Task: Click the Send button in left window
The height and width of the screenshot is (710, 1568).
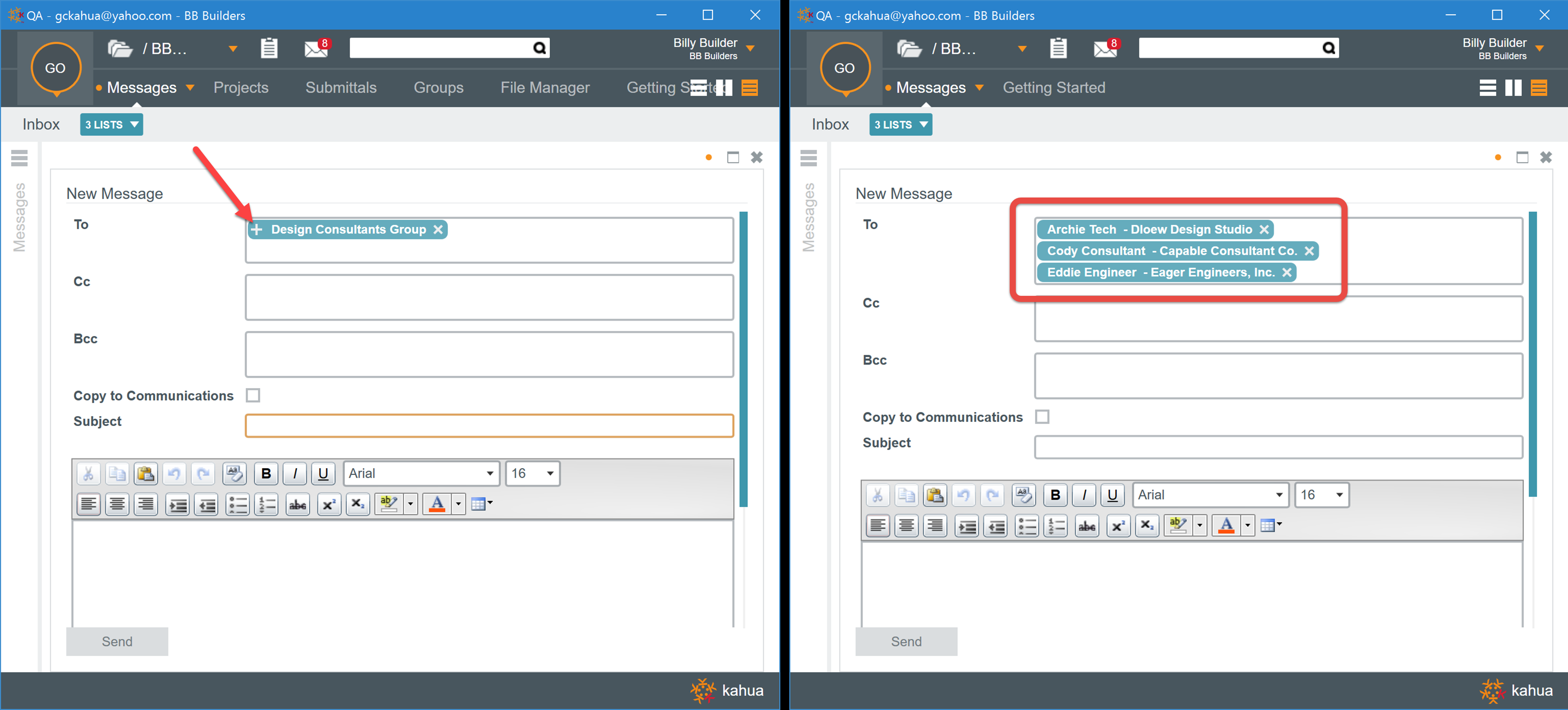Action: pos(117,641)
